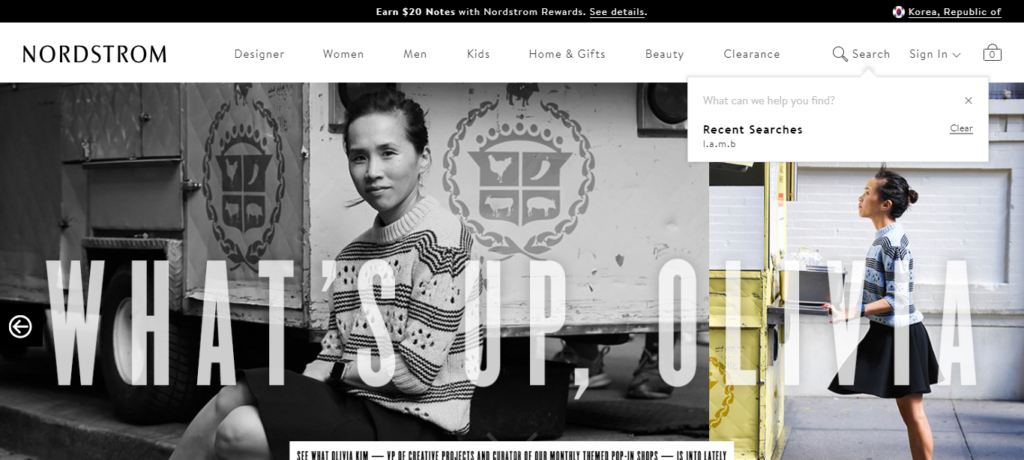
Task: Close the search panel with X
Action: click(x=968, y=101)
